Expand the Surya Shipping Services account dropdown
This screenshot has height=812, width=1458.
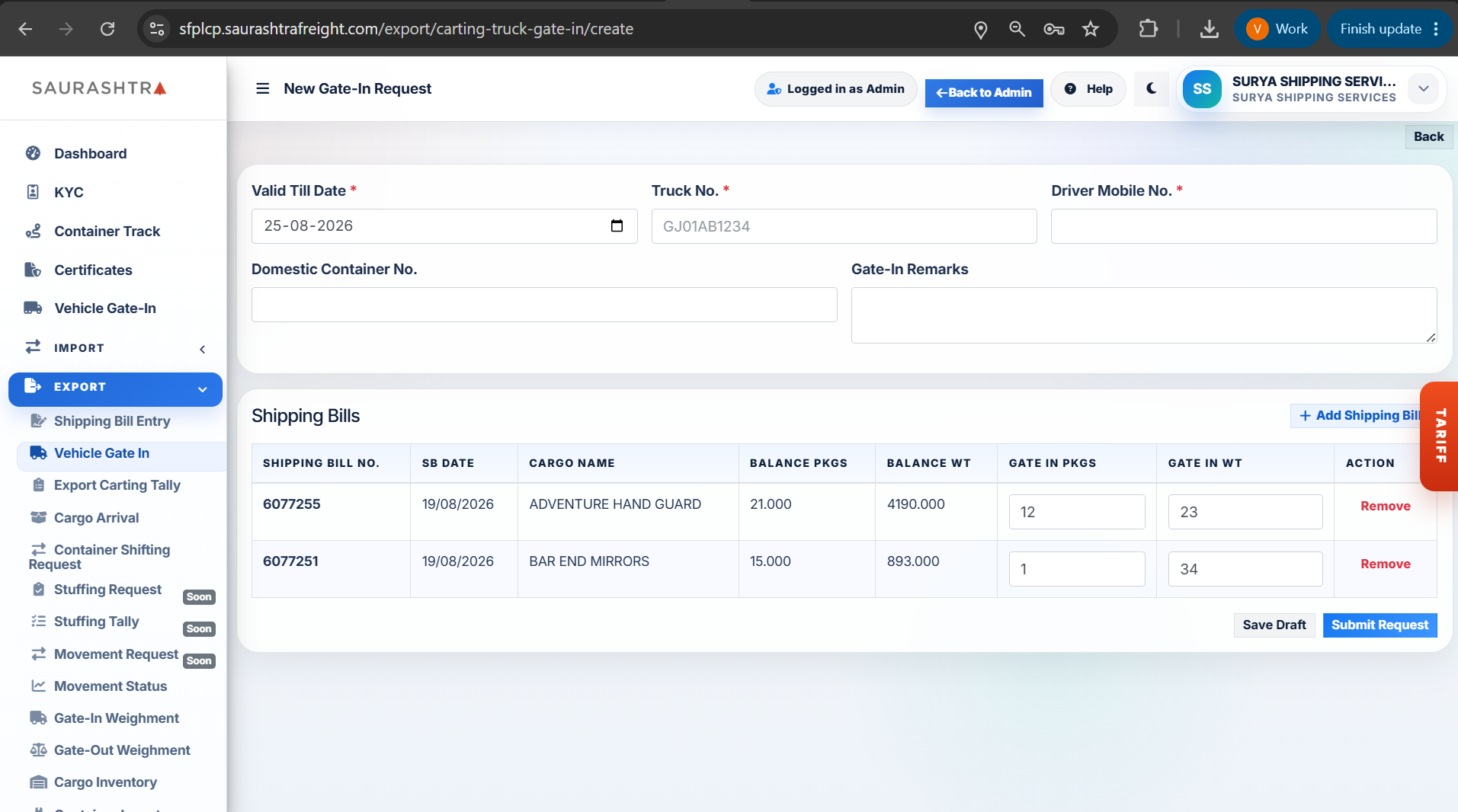coord(1423,88)
